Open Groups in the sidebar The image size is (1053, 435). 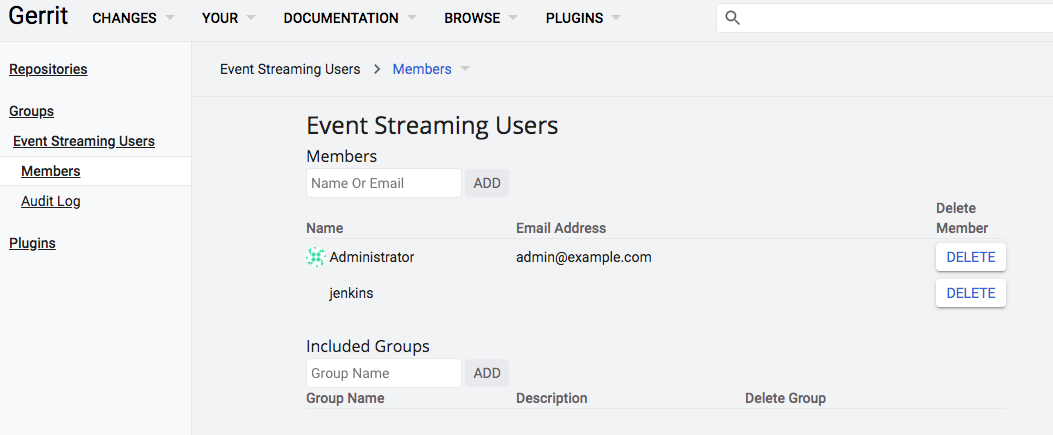pos(31,111)
